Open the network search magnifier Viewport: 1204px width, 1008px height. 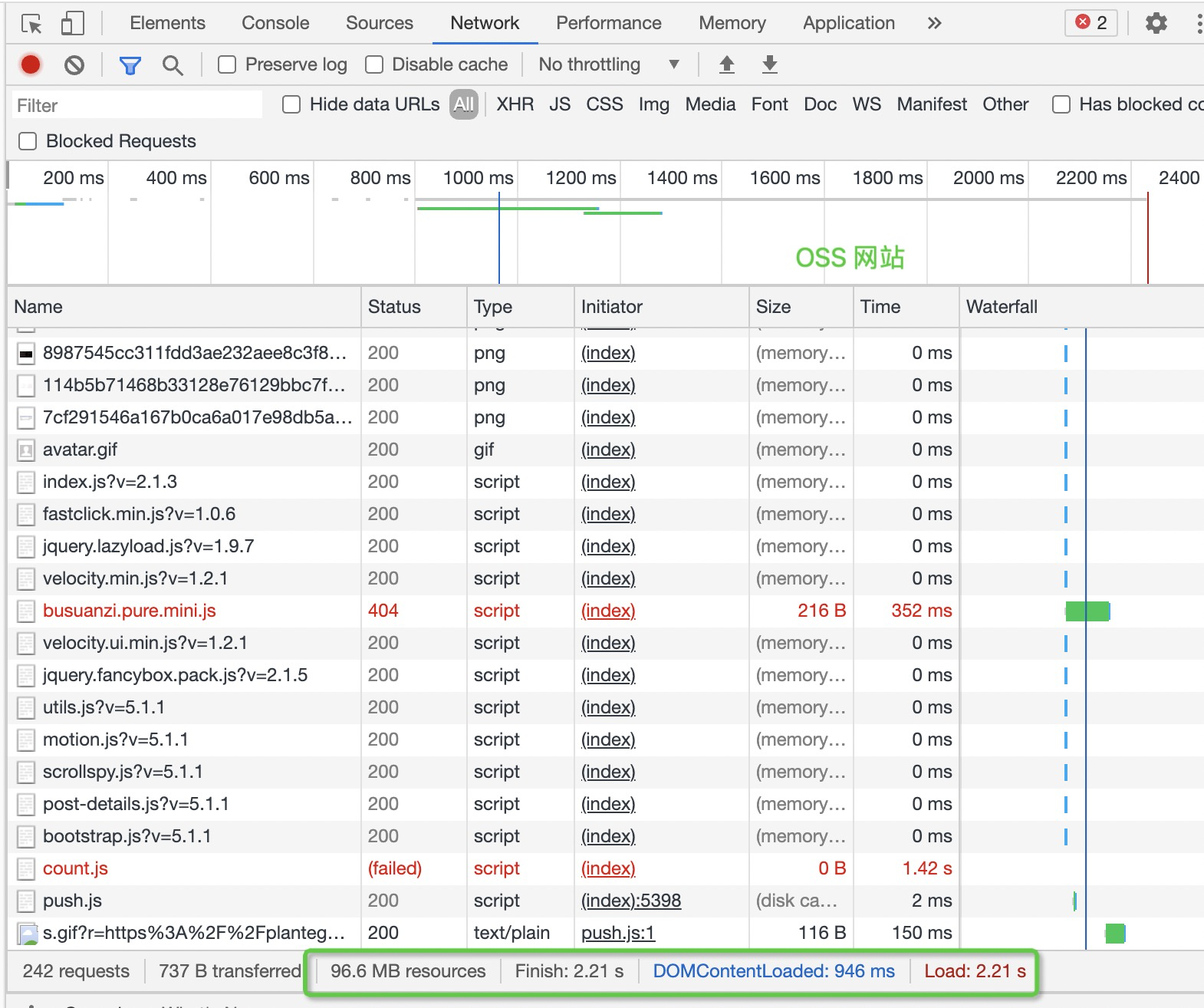click(173, 65)
